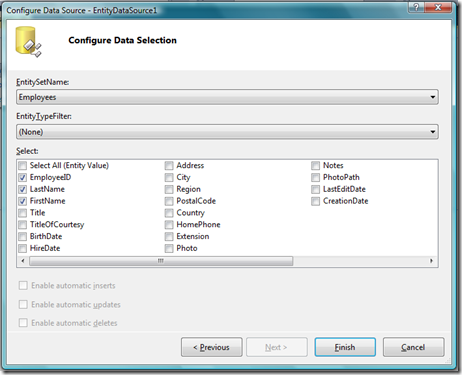Check the Notes checkbox

315,166
